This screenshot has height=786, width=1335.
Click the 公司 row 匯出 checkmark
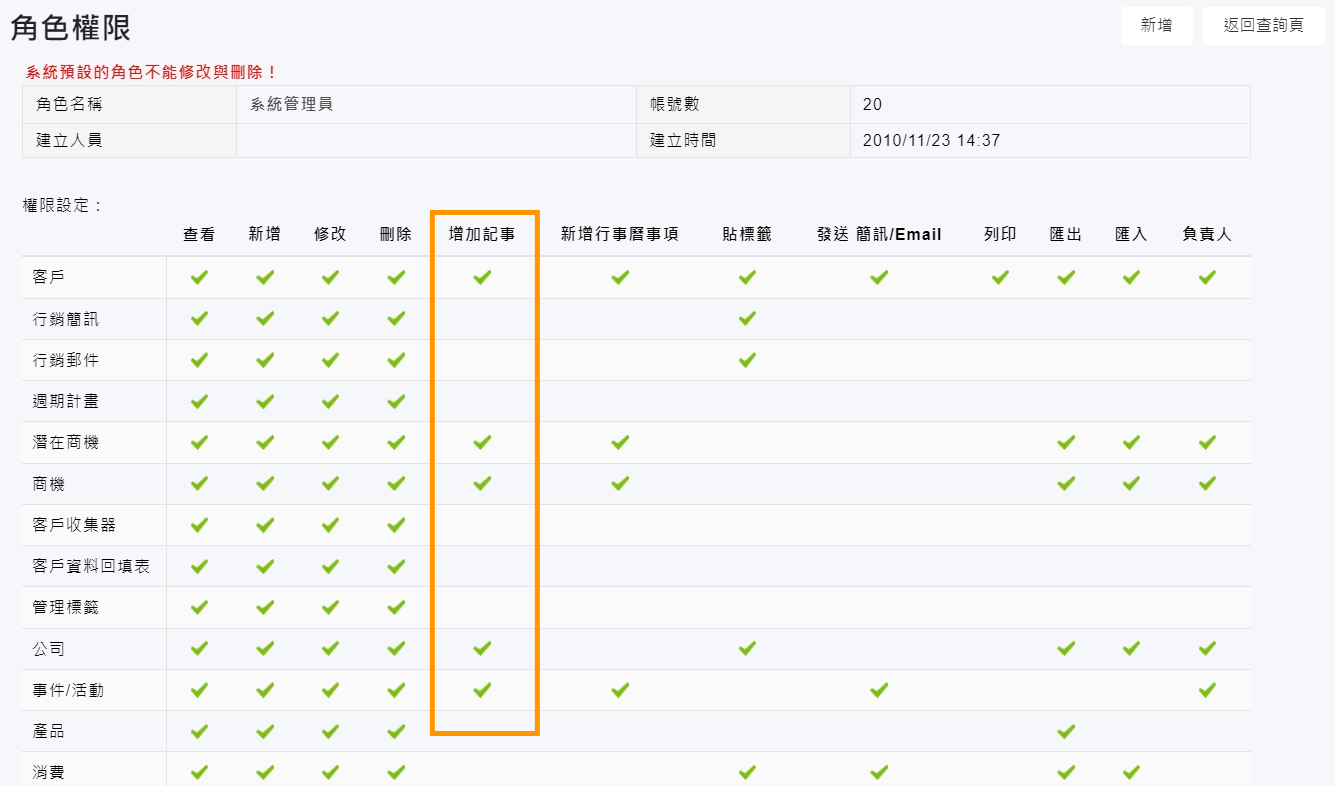pos(1066,648)
